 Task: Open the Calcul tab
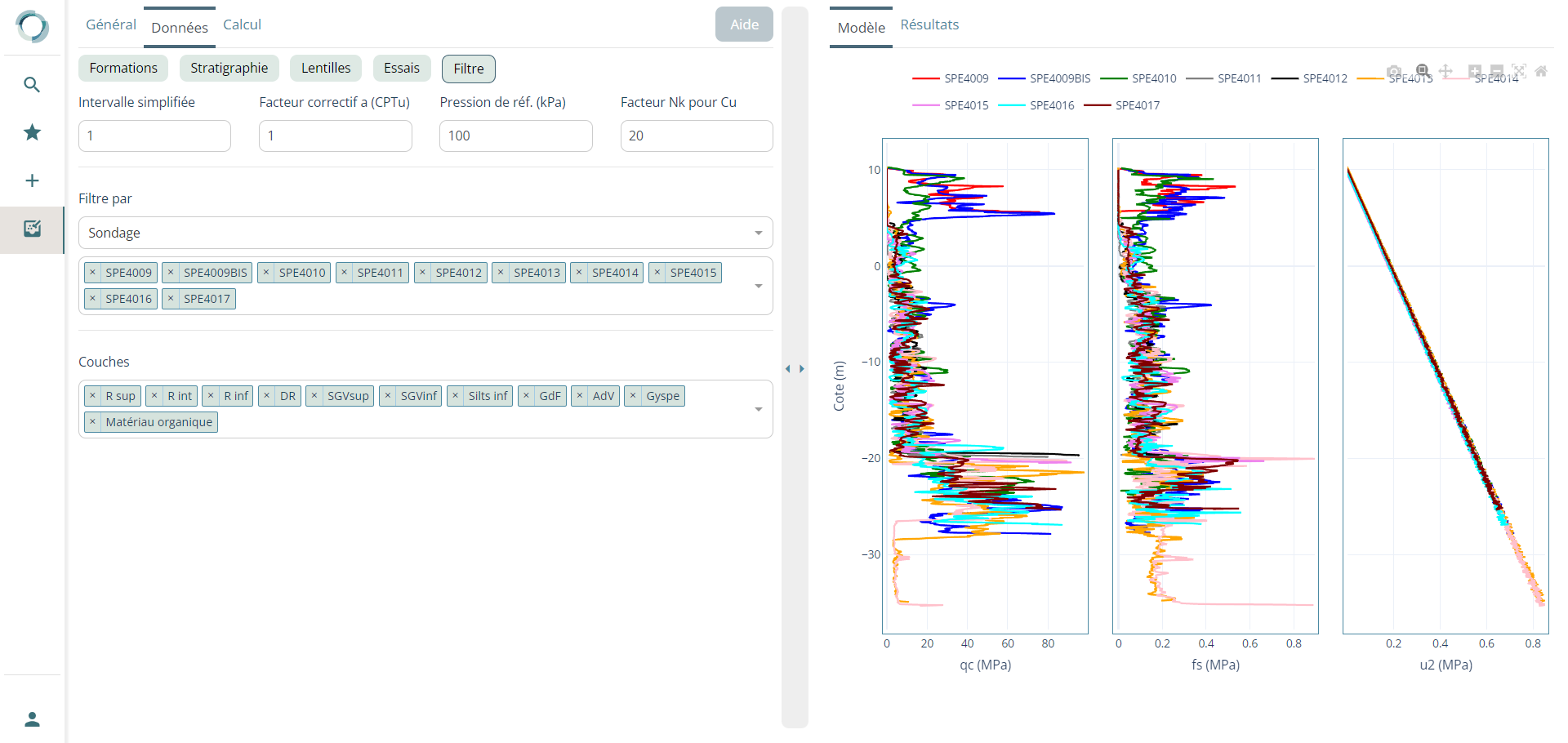(x=242, y=24)
